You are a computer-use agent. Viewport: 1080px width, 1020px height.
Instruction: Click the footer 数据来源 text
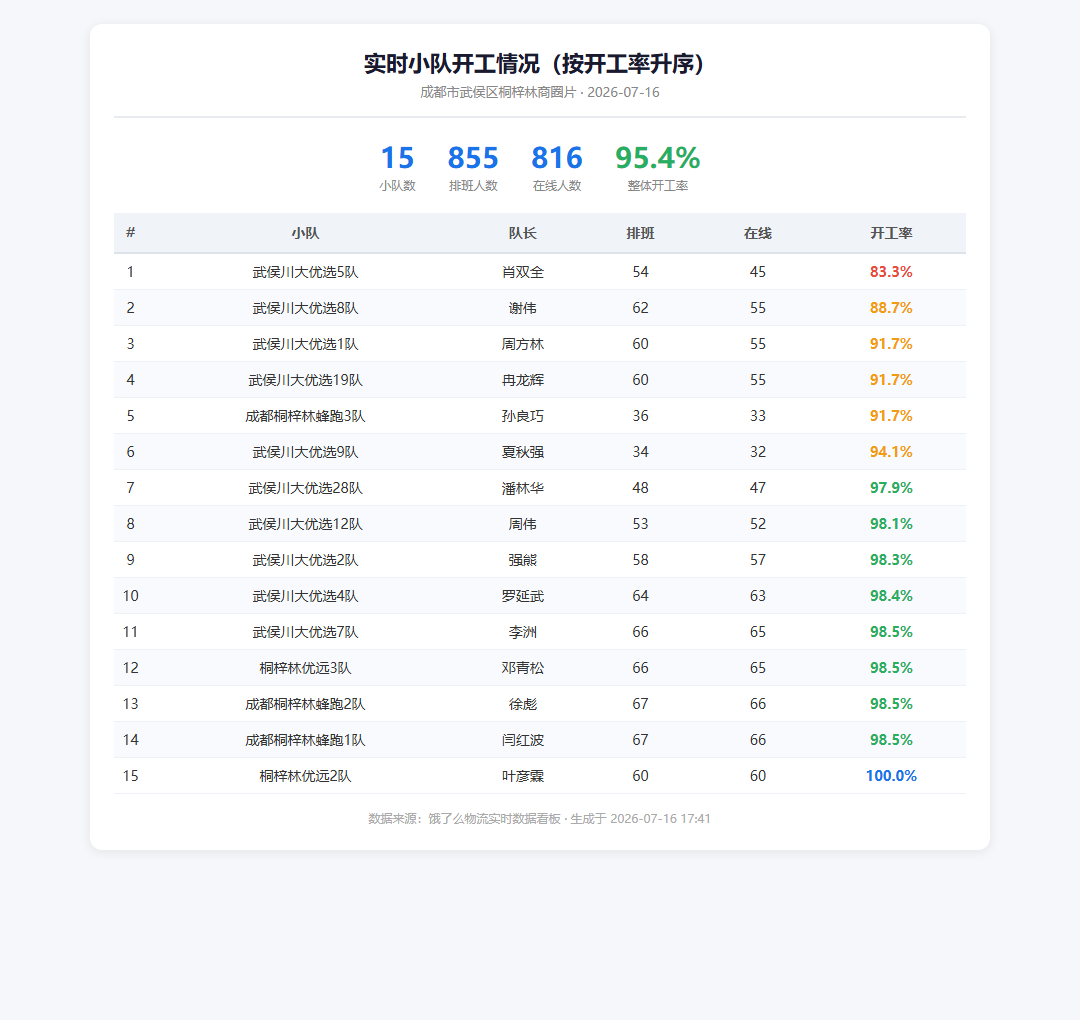click(539, 819)
